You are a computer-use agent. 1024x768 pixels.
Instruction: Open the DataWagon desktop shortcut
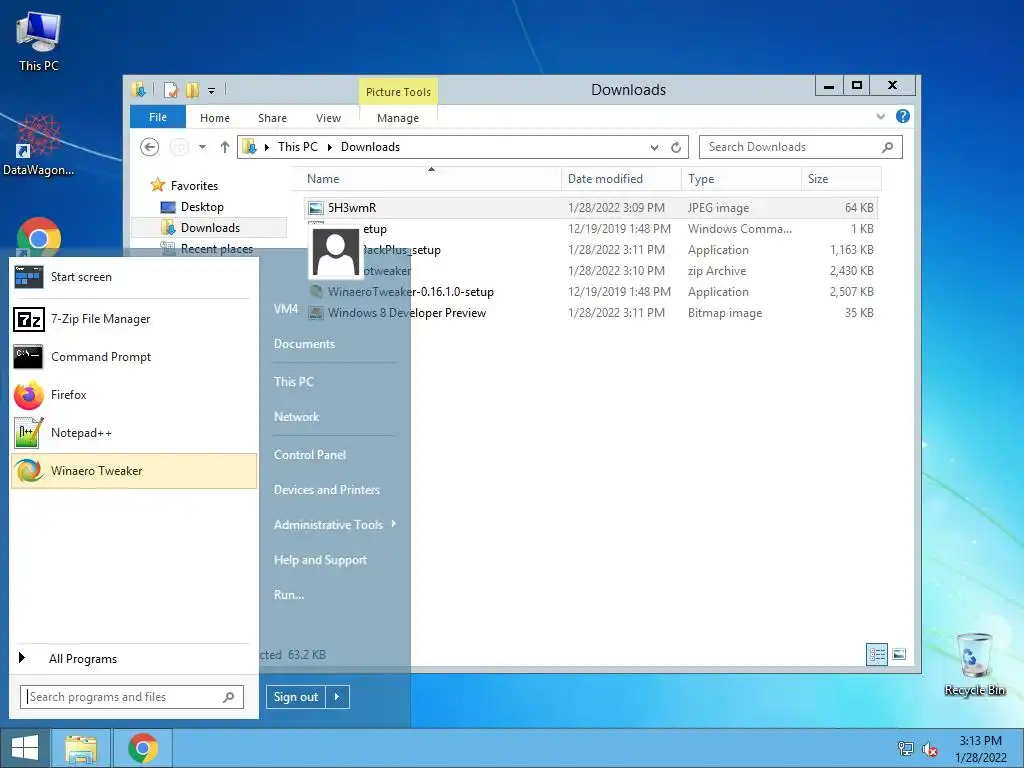click(38, 145)
